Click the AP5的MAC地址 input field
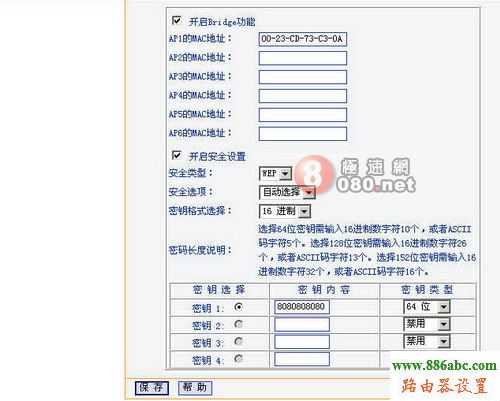The image size is (500, 401). (x=303, y=115)
